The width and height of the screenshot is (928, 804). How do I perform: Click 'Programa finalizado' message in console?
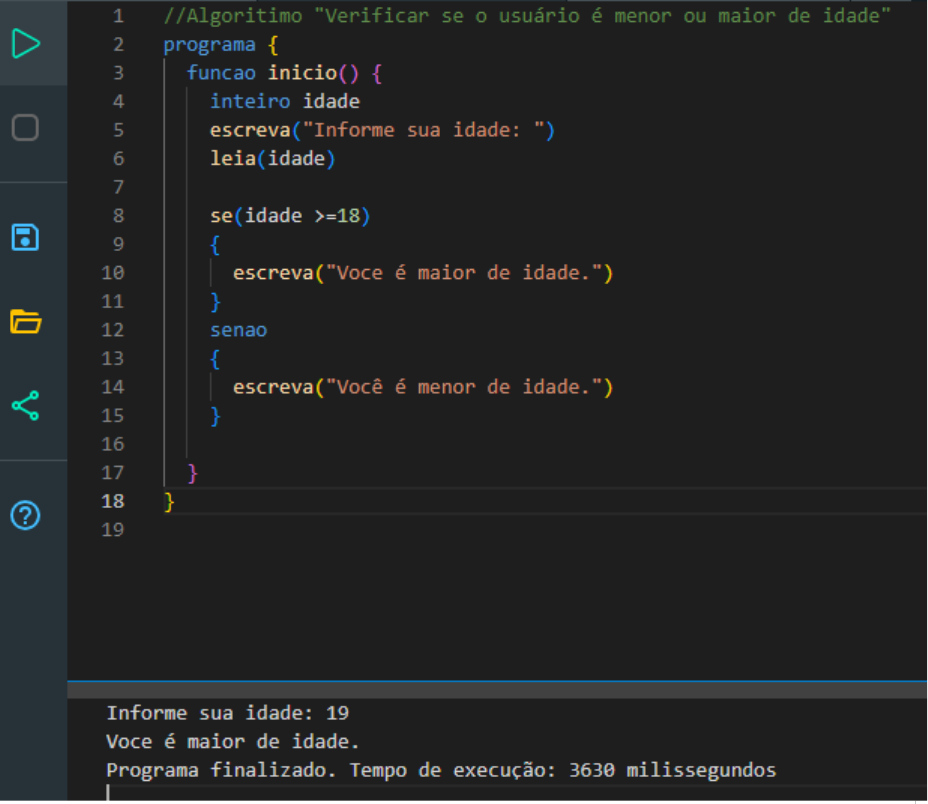(441, 770)
